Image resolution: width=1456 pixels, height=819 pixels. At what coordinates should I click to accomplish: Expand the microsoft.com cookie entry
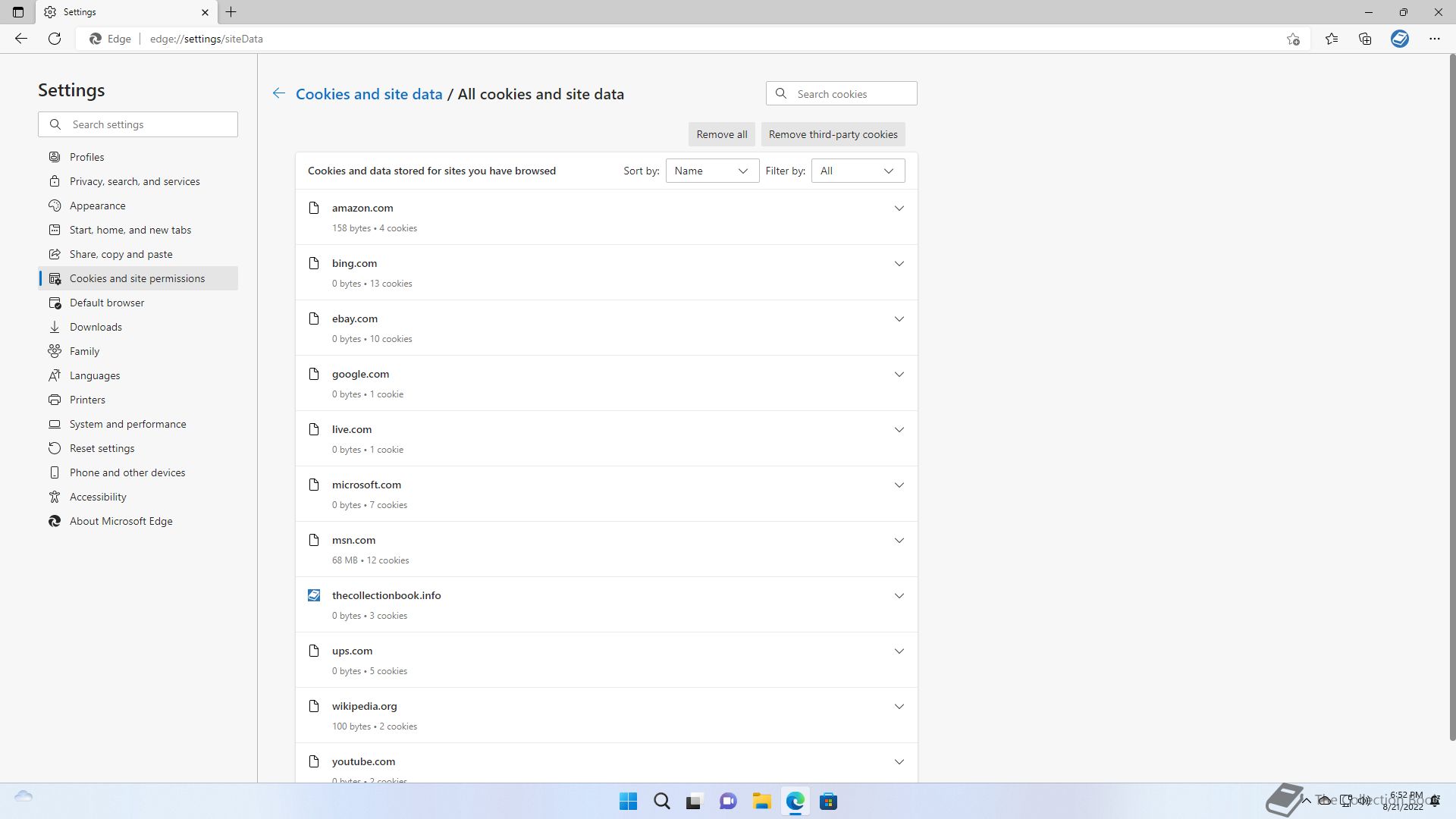899,485
